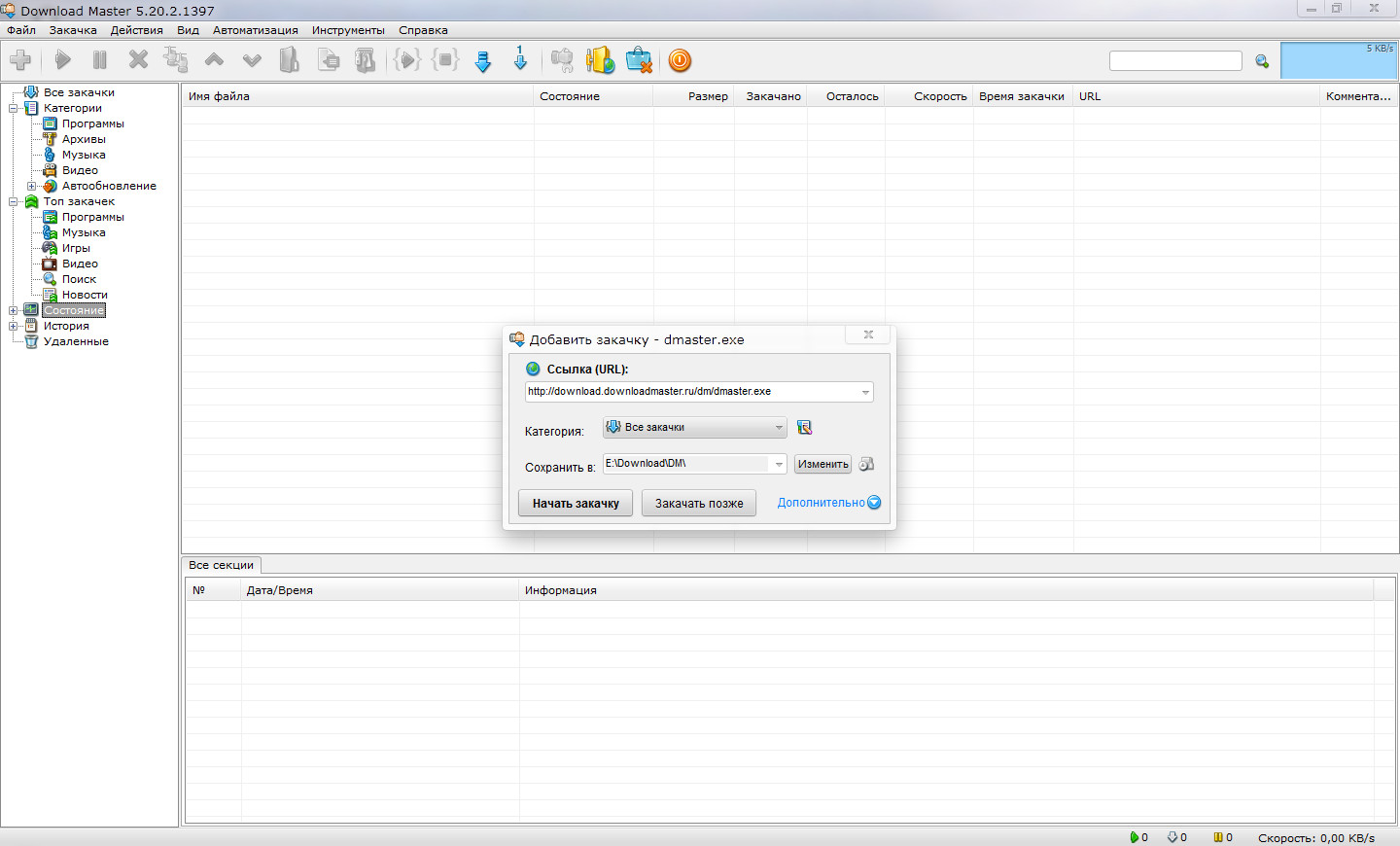1400x846 pixels.
Task: Click the blue shopping bag with X icon
Action: [x=639, y=60]
